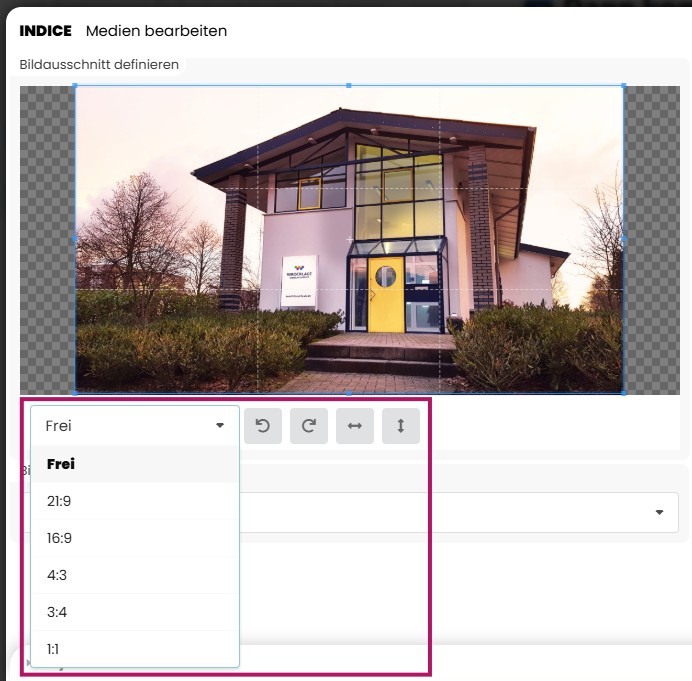
Task: Rotate the image counterclockwise
Action: (x=263, y=426)
